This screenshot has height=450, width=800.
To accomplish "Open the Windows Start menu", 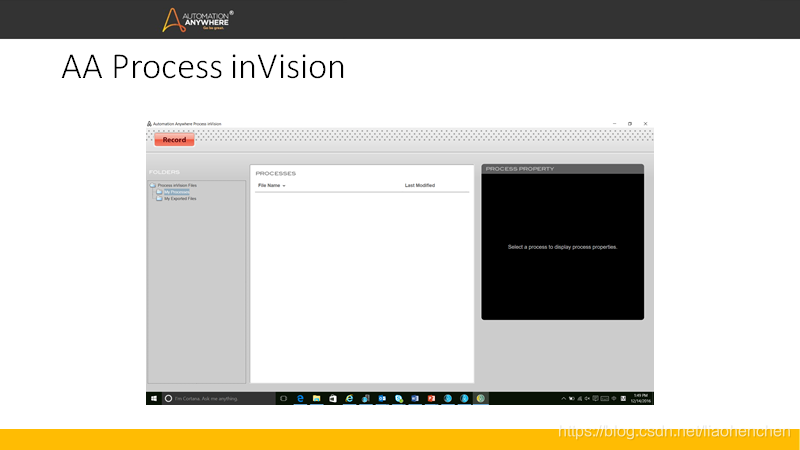I will 154,398.
